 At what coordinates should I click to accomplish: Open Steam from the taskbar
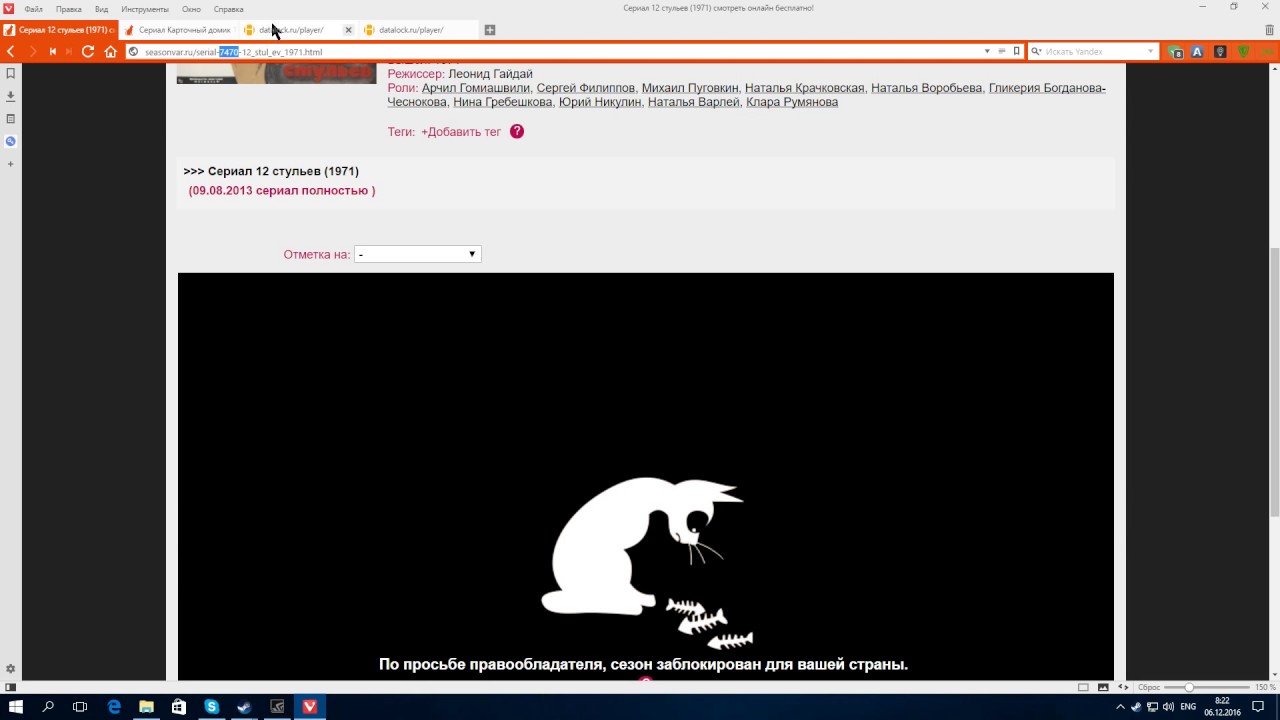[x=244, y=707]
